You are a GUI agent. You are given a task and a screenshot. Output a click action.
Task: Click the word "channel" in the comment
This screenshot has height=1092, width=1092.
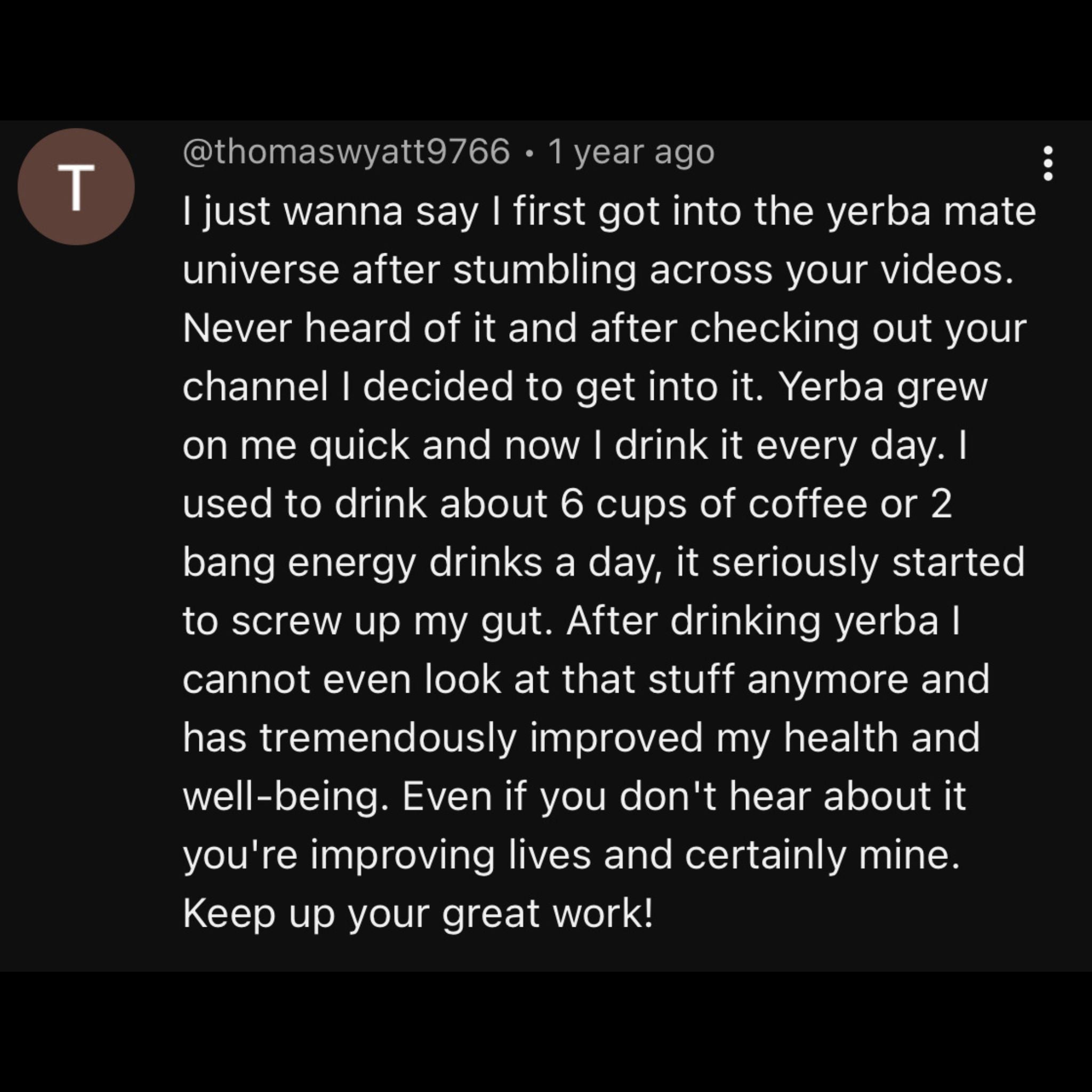pyautogui.click(x=255, y=387)
